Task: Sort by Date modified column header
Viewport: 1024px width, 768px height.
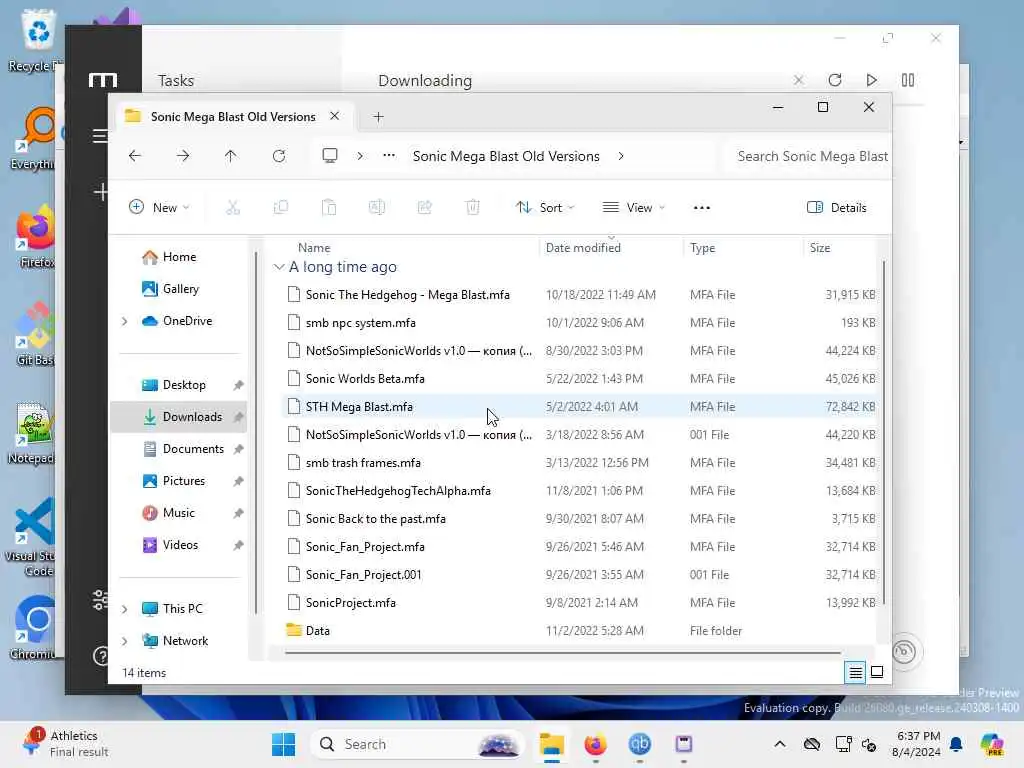Action: click(583, 248)
